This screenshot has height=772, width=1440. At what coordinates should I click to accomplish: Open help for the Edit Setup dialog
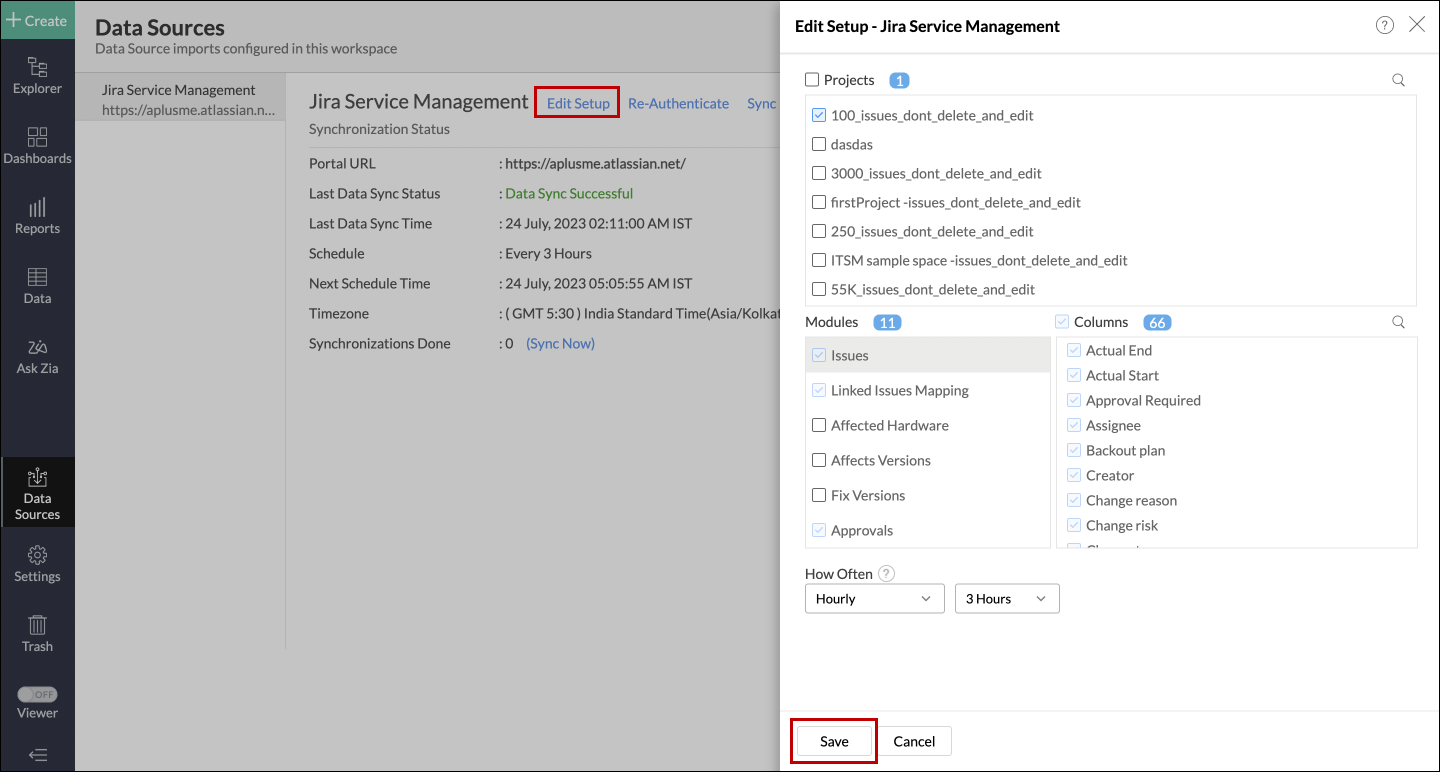click(1384, 25)
